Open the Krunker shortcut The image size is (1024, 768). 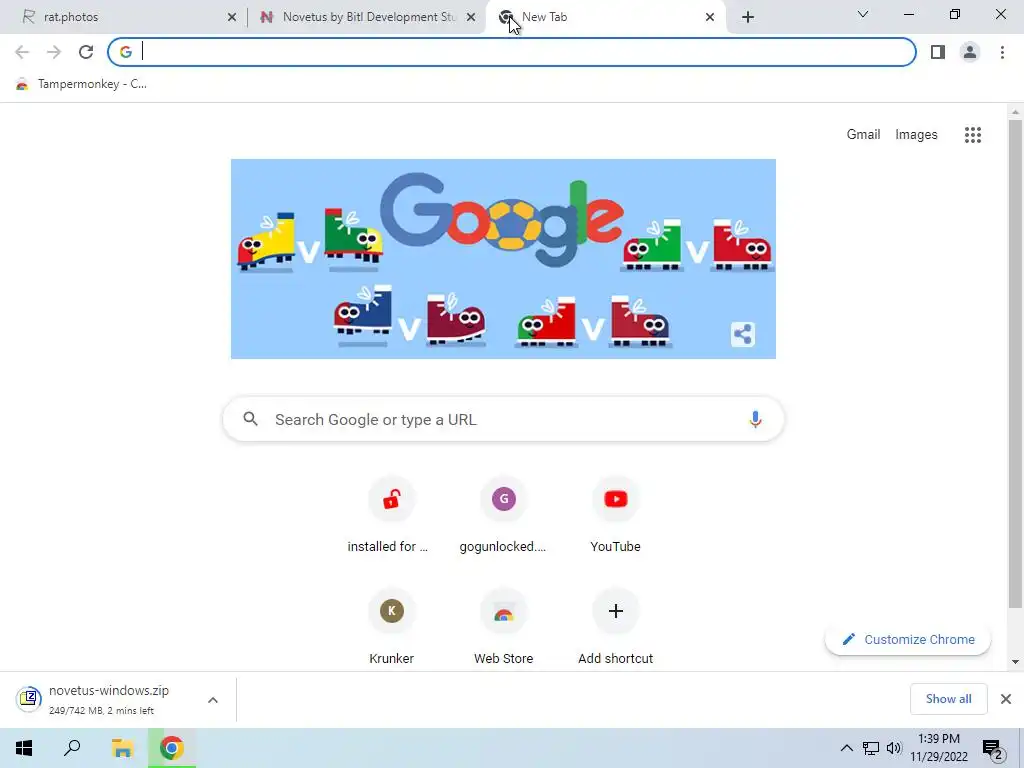pos(391,627)
